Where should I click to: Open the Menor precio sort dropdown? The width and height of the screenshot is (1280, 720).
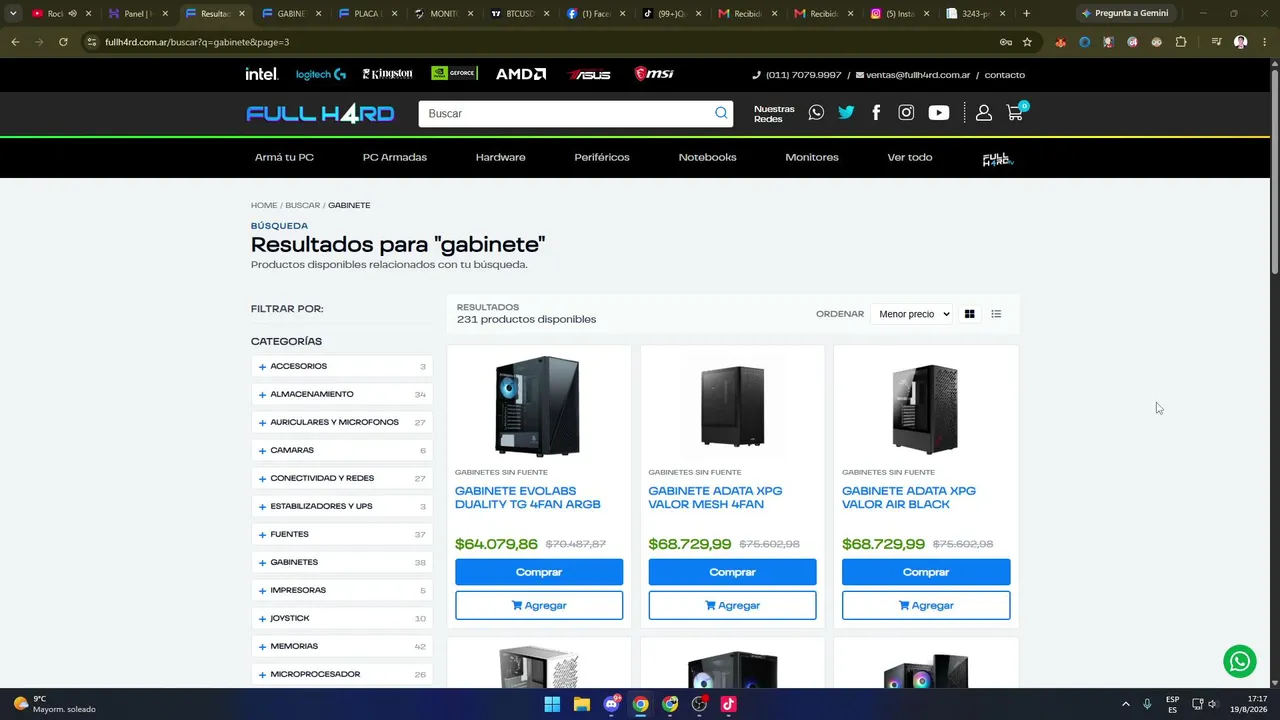click(911, 314)
